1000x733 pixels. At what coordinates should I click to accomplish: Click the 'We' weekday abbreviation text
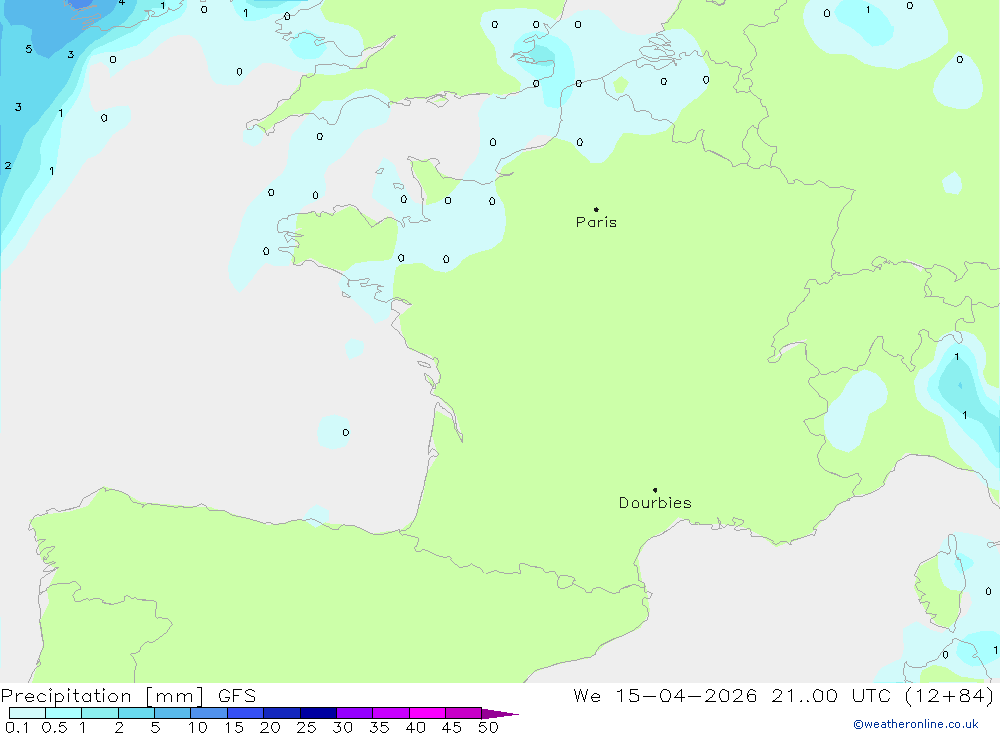587,696
